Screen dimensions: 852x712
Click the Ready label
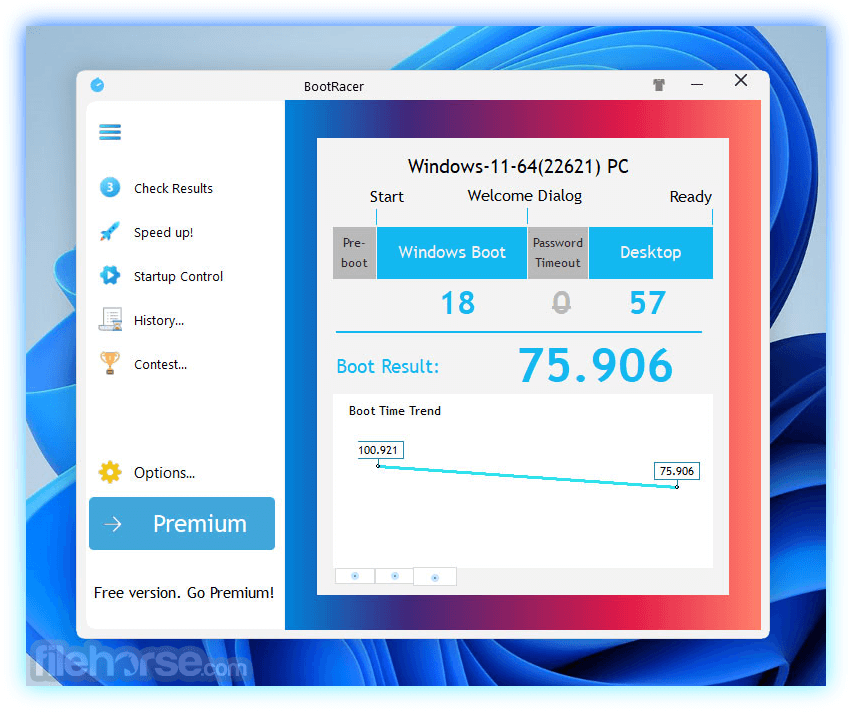pos(690,197)
